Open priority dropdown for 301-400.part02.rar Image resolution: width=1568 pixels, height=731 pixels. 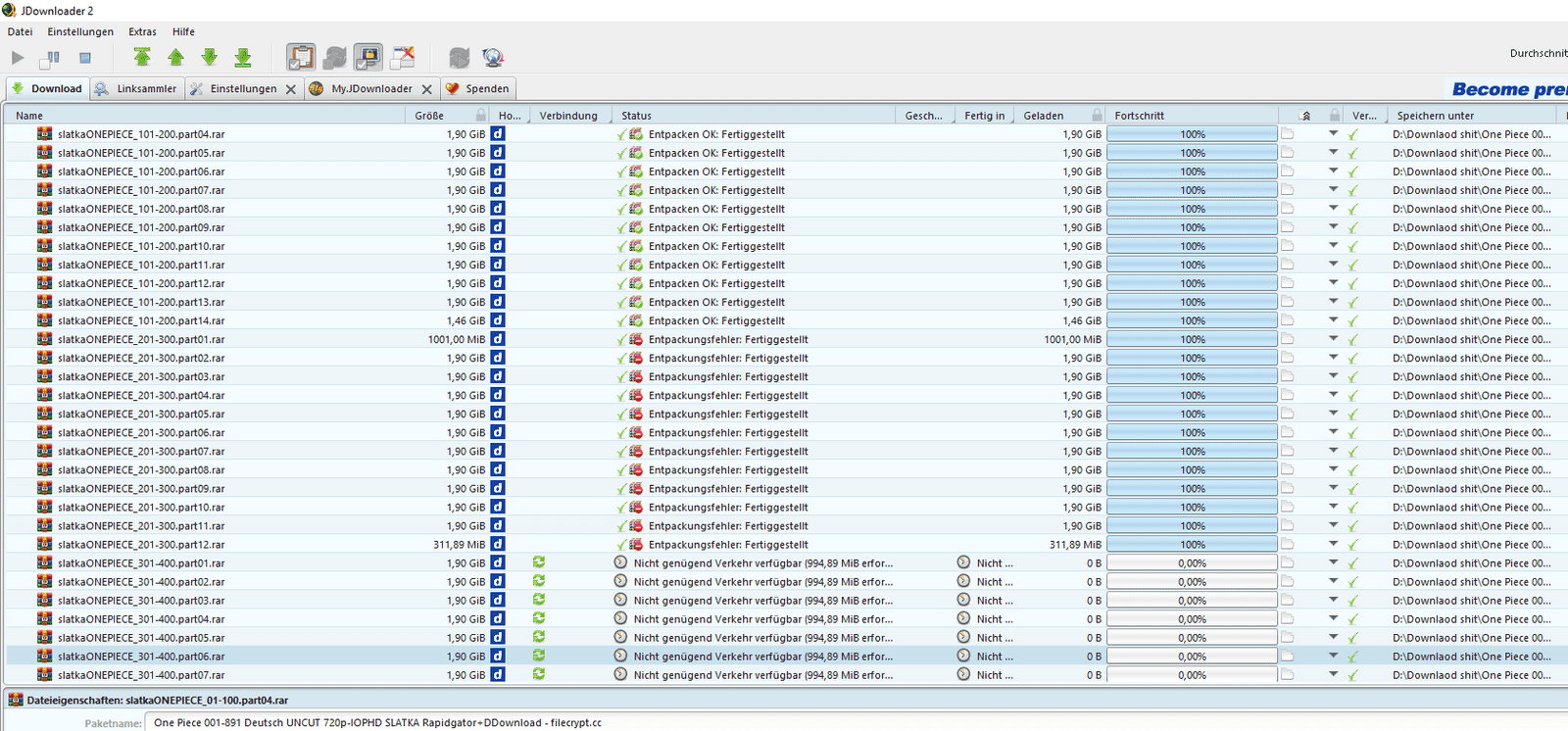(1333, 580)
